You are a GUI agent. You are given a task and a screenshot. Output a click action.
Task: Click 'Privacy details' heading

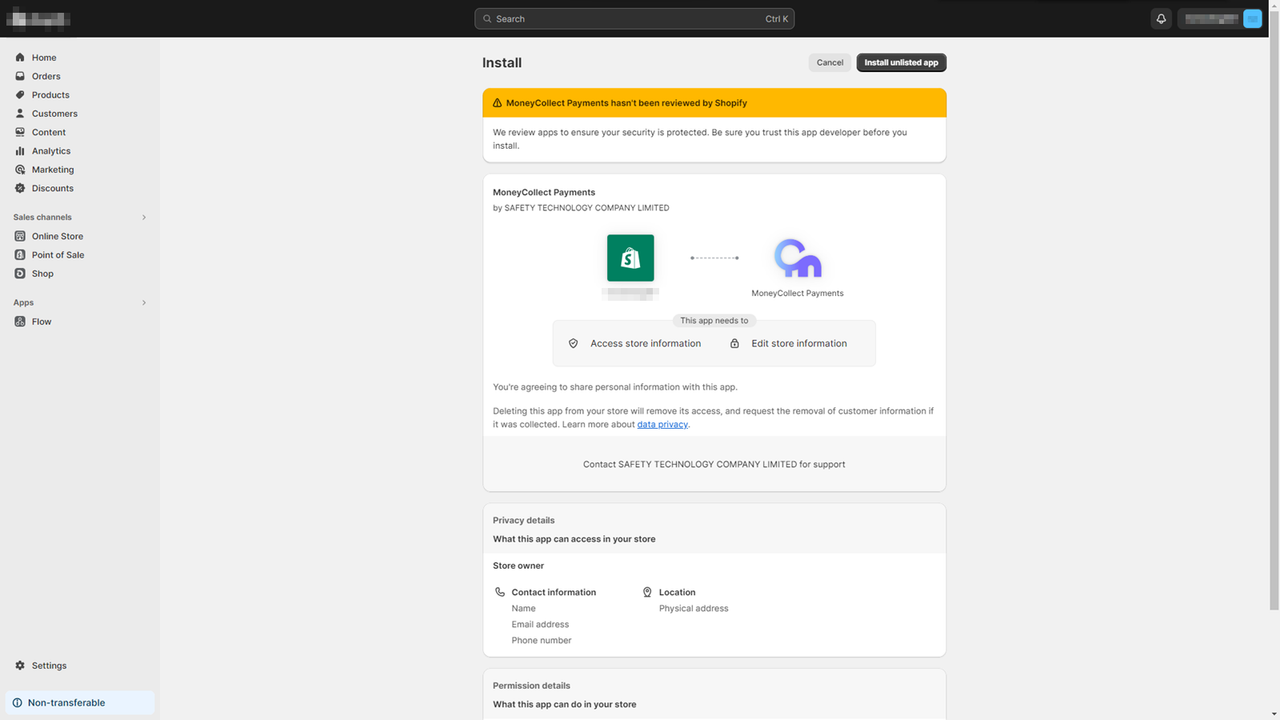(x=524, y=520)
